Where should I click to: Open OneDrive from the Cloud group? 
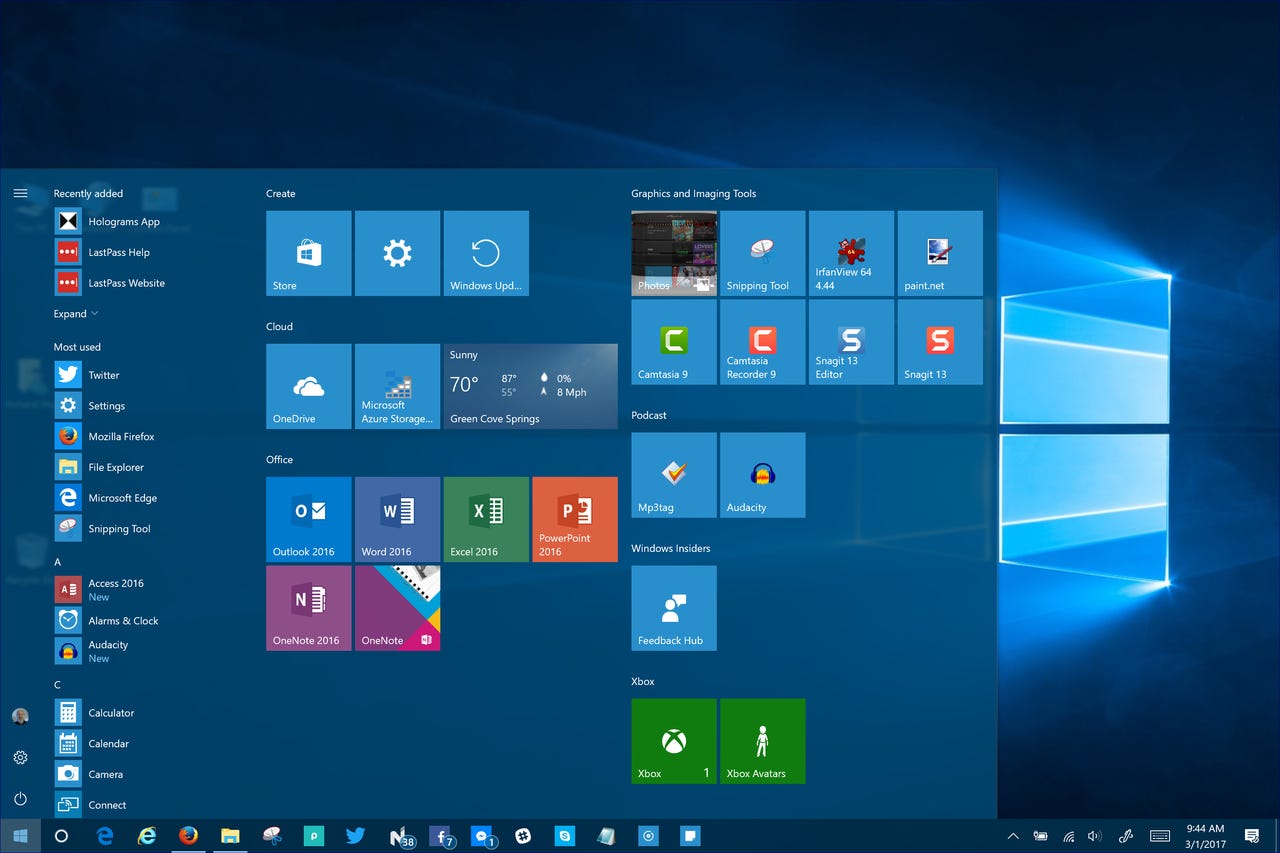click(x=308, y=386)
